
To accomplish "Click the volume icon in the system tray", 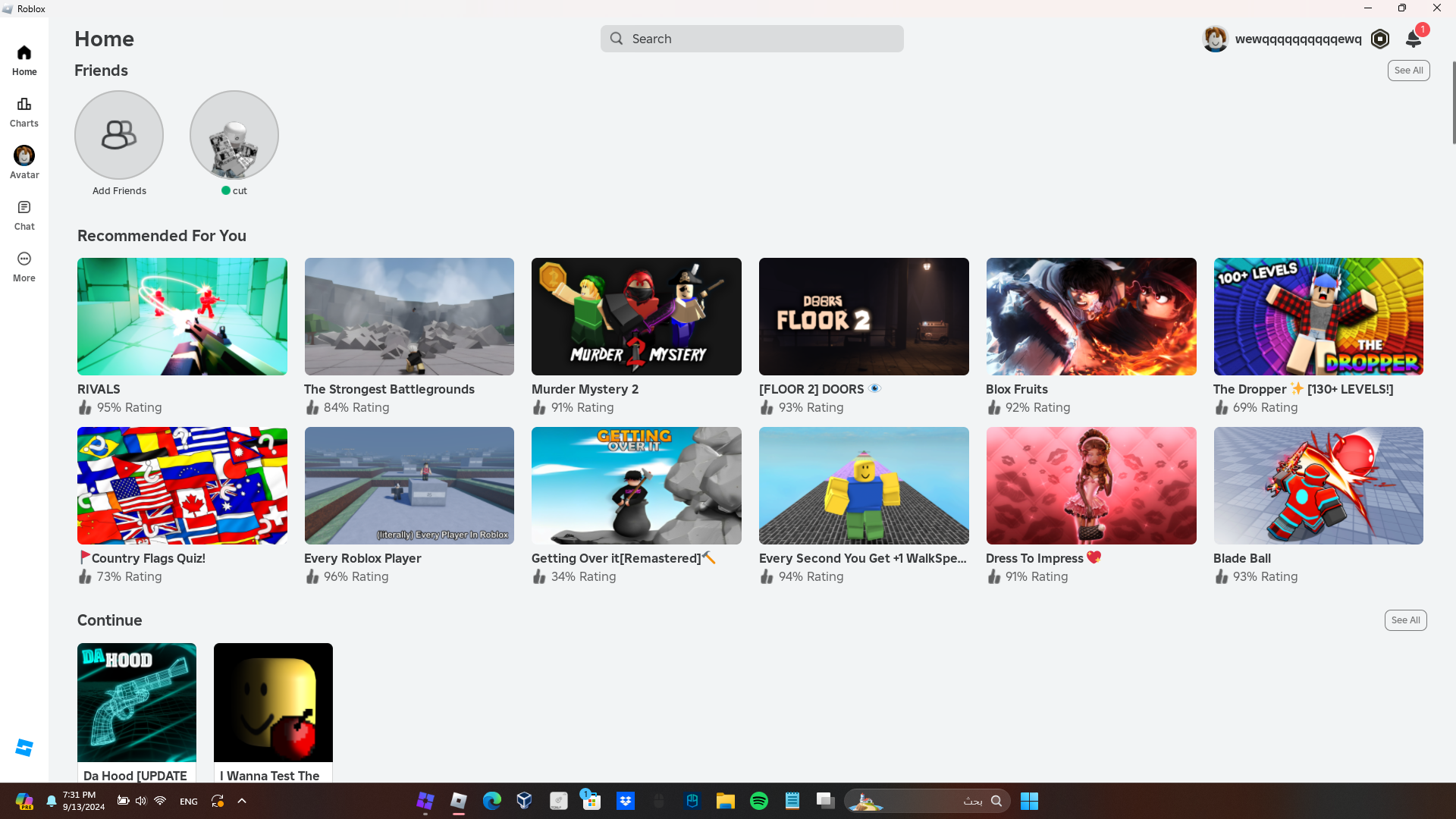I will tap(141, 801).
